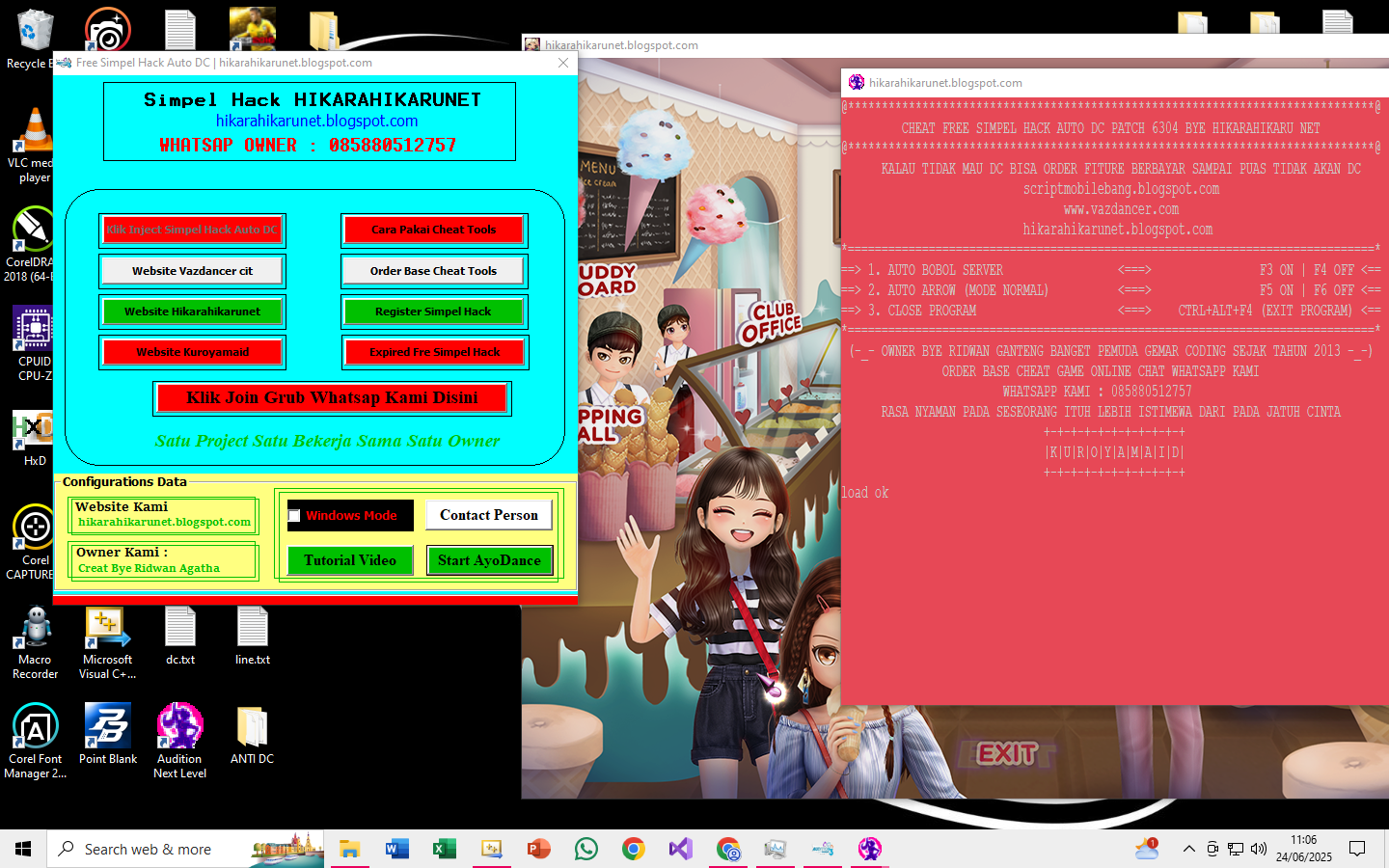Click Expired Fre Simpel Hack button

(x=434, y=352)
